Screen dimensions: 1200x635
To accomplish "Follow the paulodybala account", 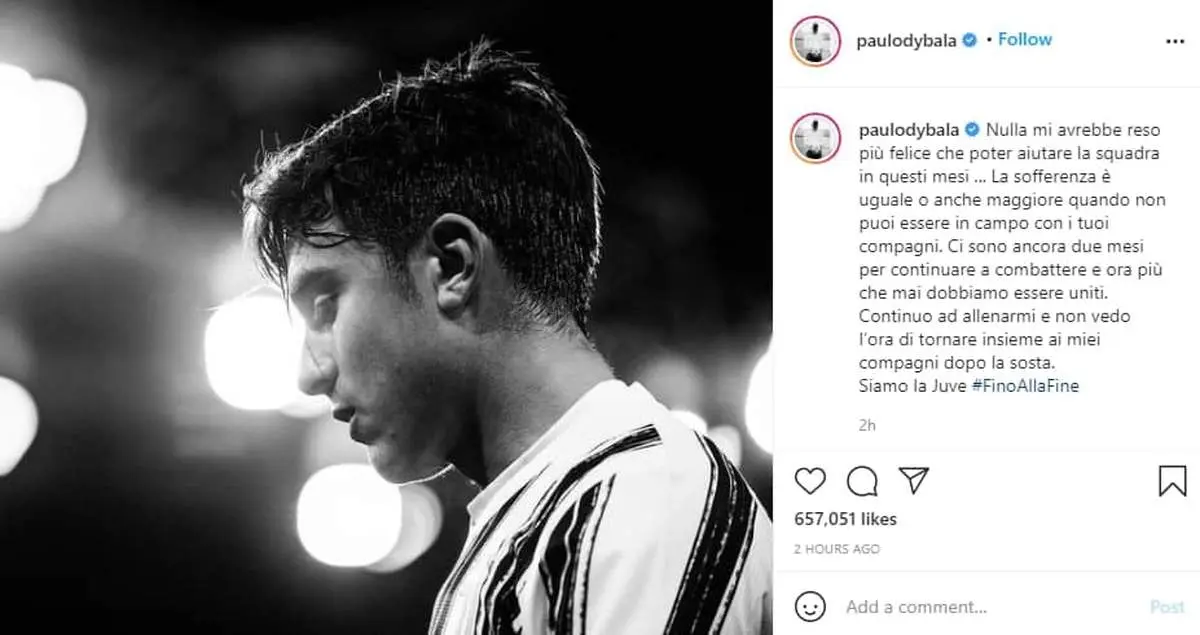I will 1025,40.
